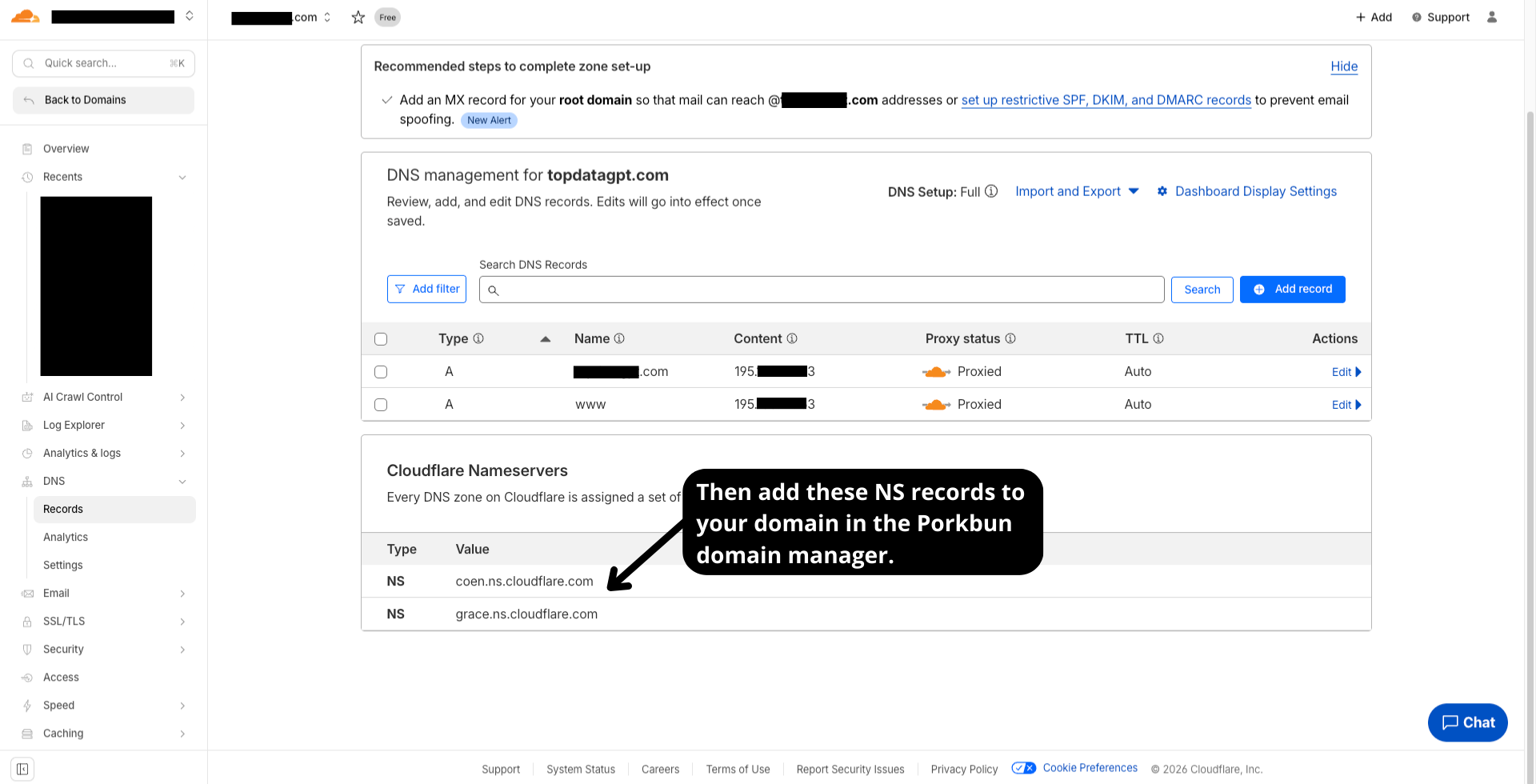Image resolution: width=1536 pixels, height=784 pixels.
Task: Hide the recommended zone set-up panel
Action: tap(1344, 66)
